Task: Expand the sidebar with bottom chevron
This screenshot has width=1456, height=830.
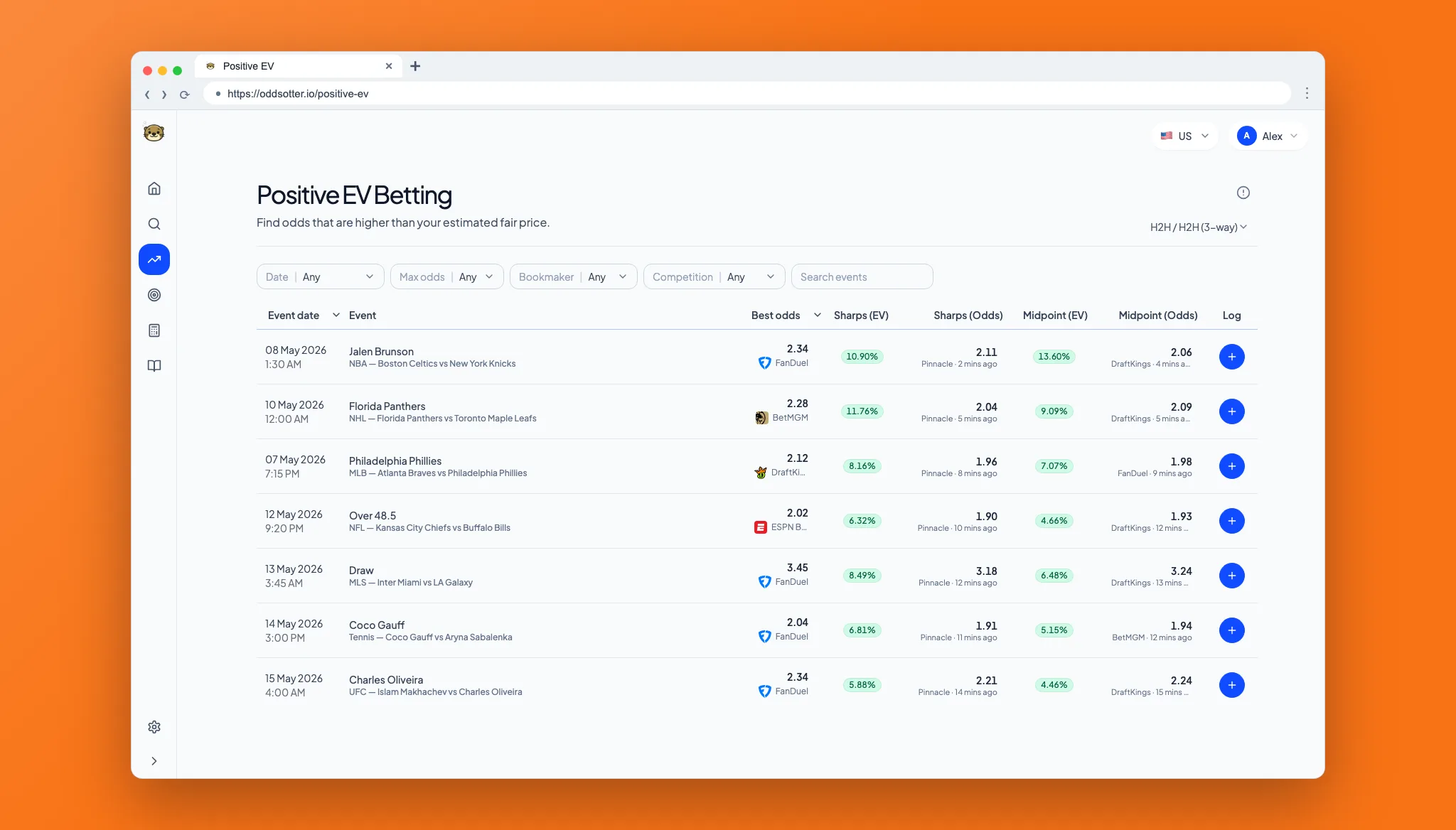Action: (x=154, y=761)
